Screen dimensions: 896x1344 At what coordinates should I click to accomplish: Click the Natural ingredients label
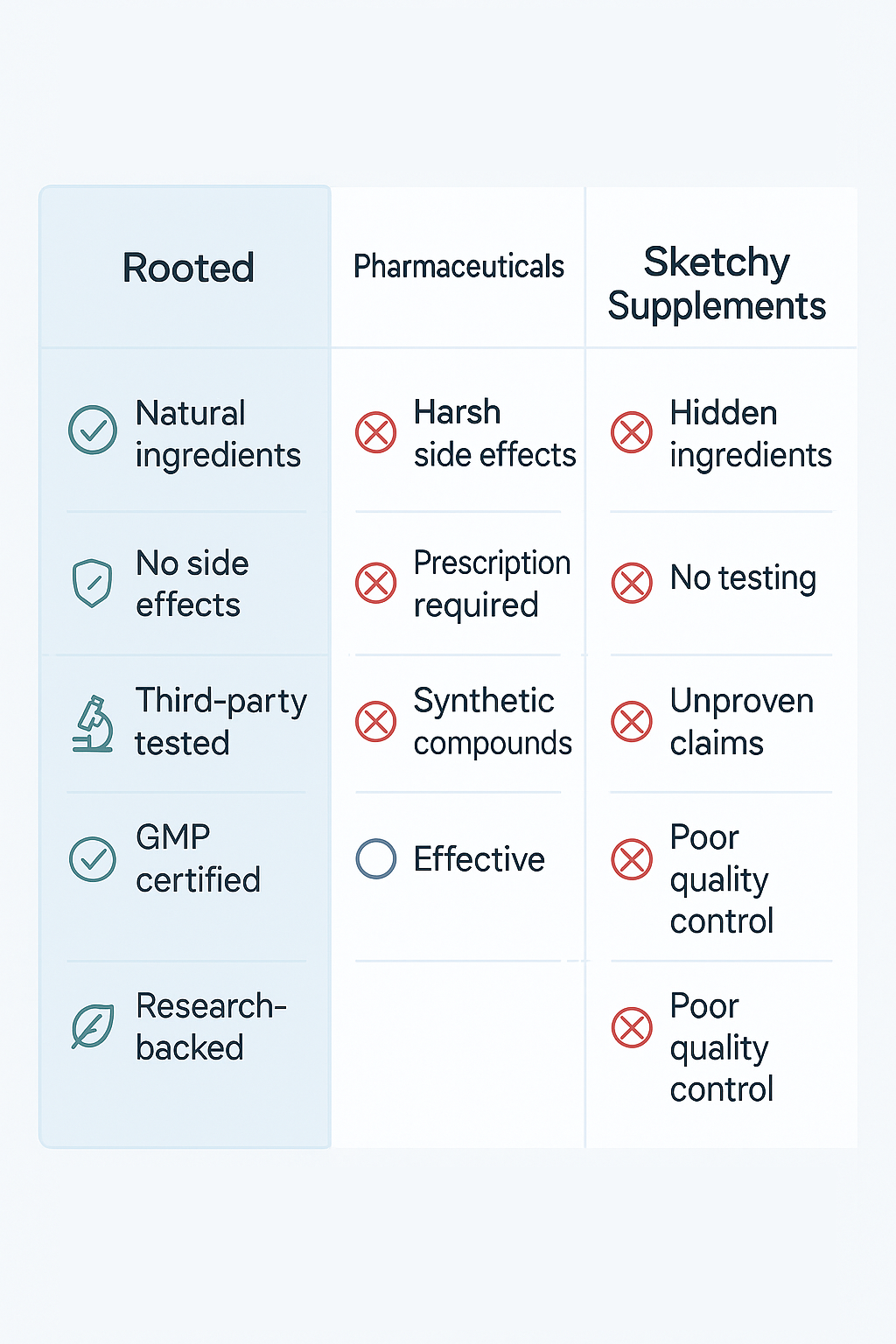[x=218, y=434]
